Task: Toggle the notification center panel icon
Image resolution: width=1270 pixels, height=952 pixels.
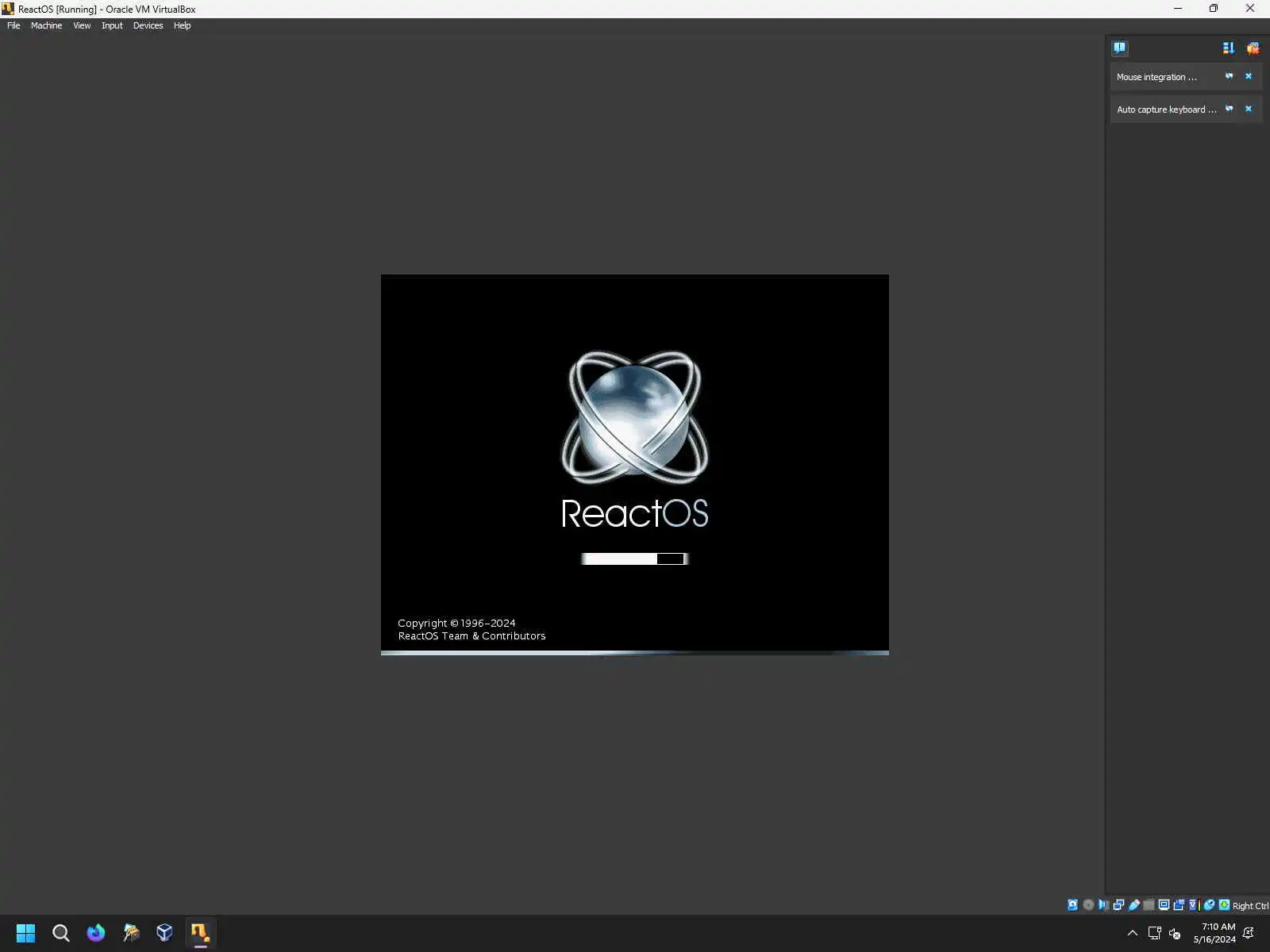Action: [1119, 48]
